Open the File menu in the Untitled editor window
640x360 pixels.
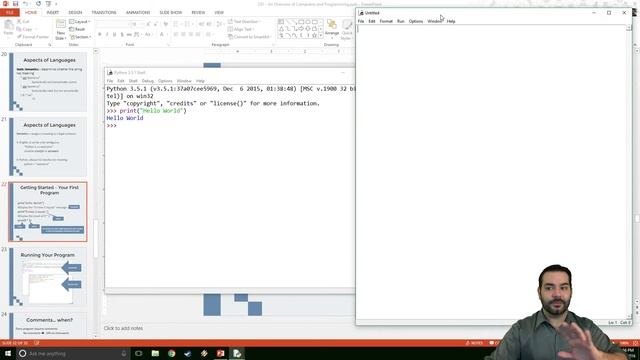361,21
